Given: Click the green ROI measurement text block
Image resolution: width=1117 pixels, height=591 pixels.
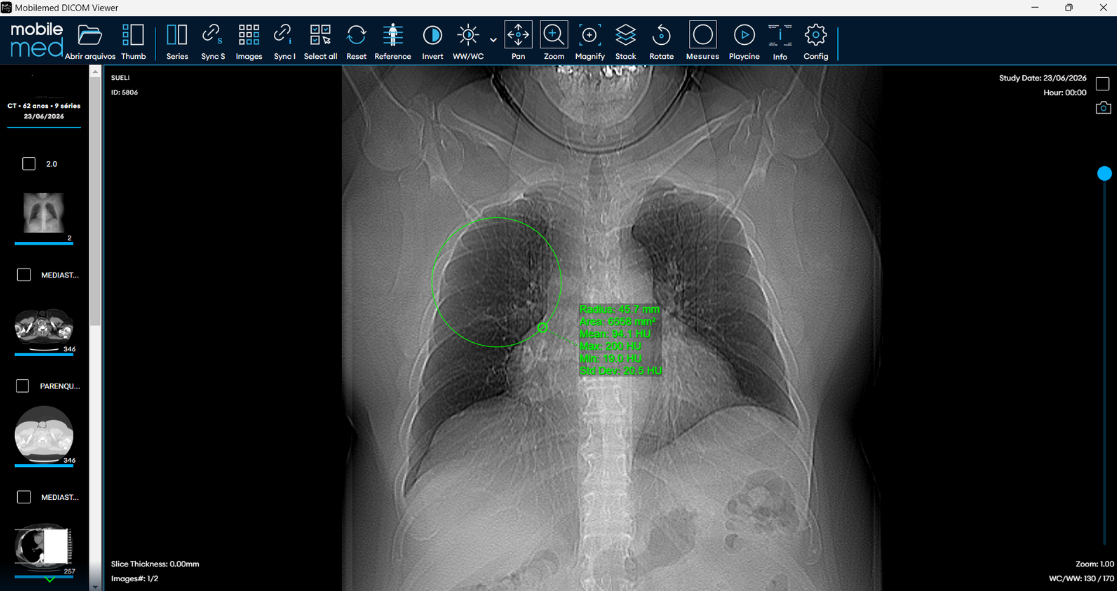Looking at the screenshot, I should [x=620, y=340].
